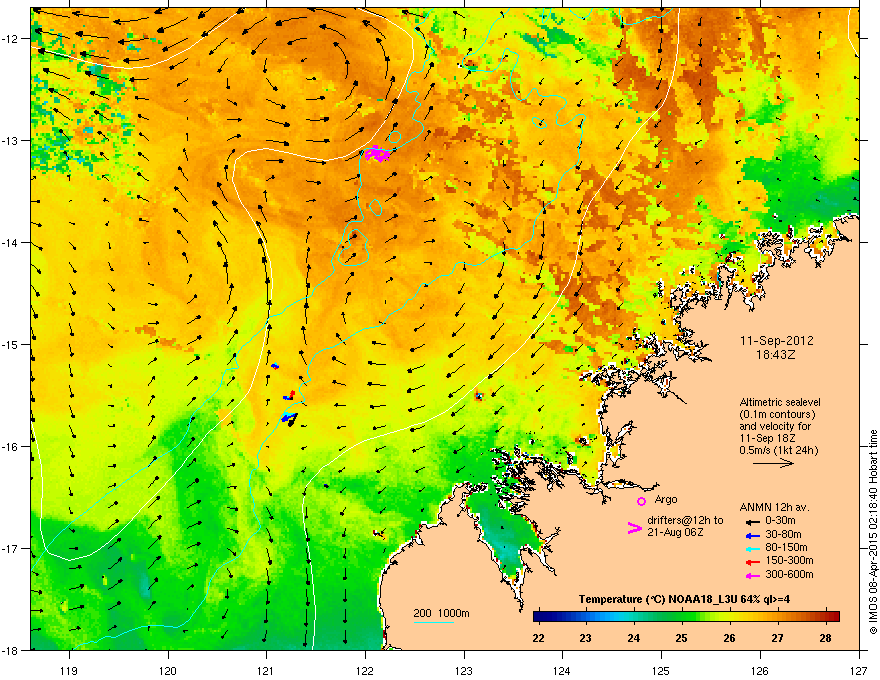880x680 pixels.
Task: Click the '80-150m' depth label
Action: coord(786,547)
